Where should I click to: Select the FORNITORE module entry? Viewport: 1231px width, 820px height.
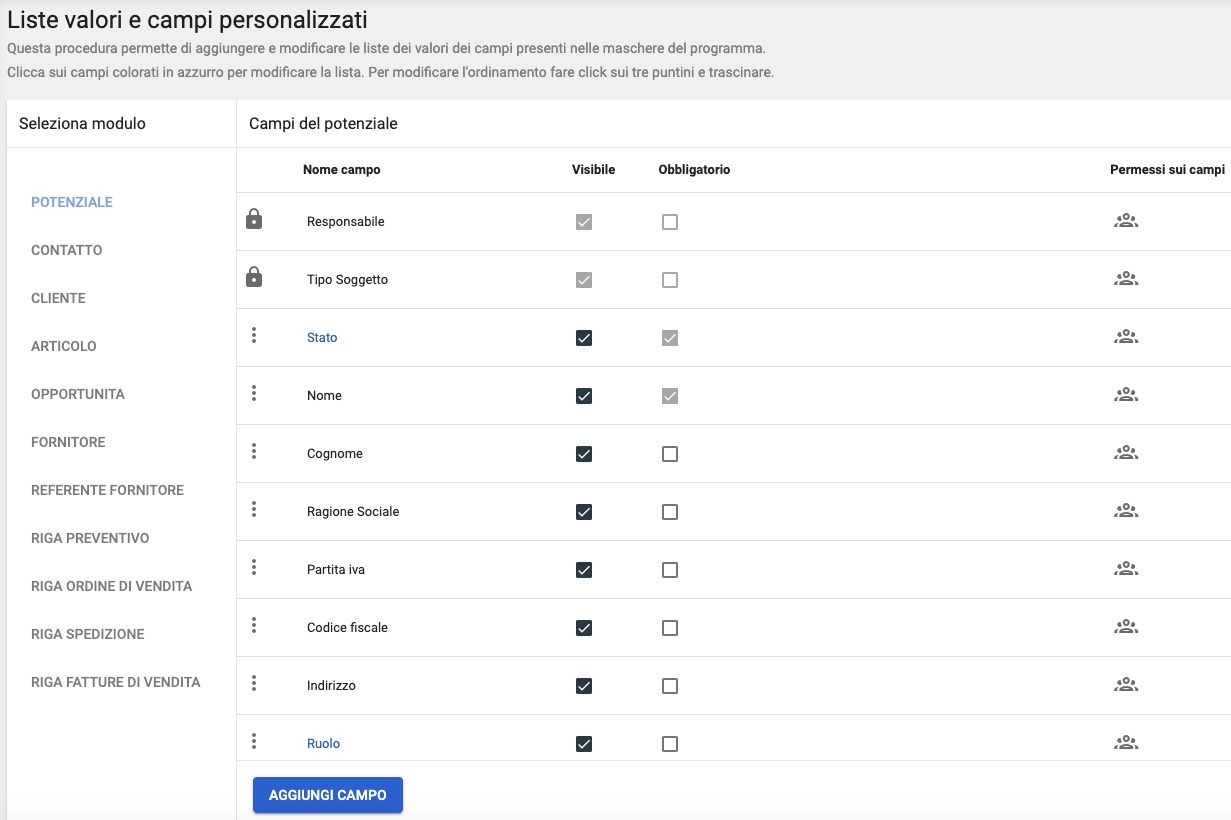(x=68, y=442)
